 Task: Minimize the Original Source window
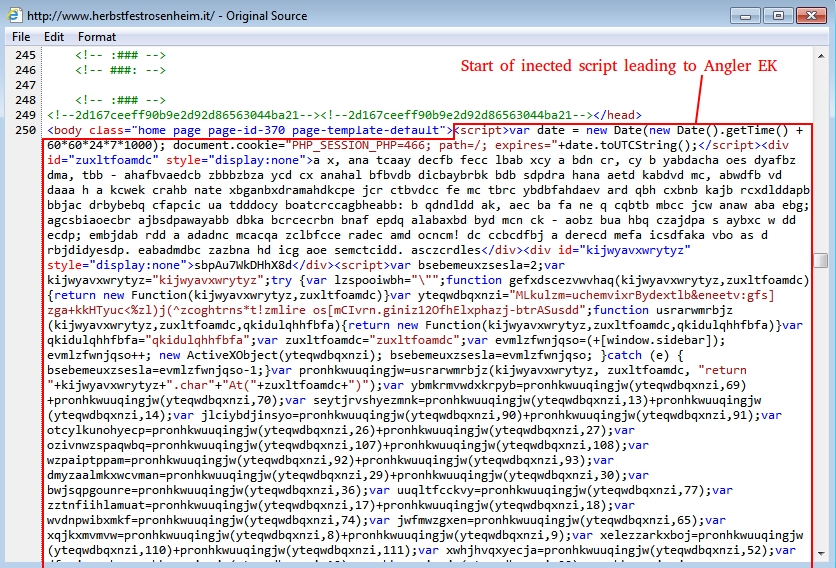click(x=745, y=15)
